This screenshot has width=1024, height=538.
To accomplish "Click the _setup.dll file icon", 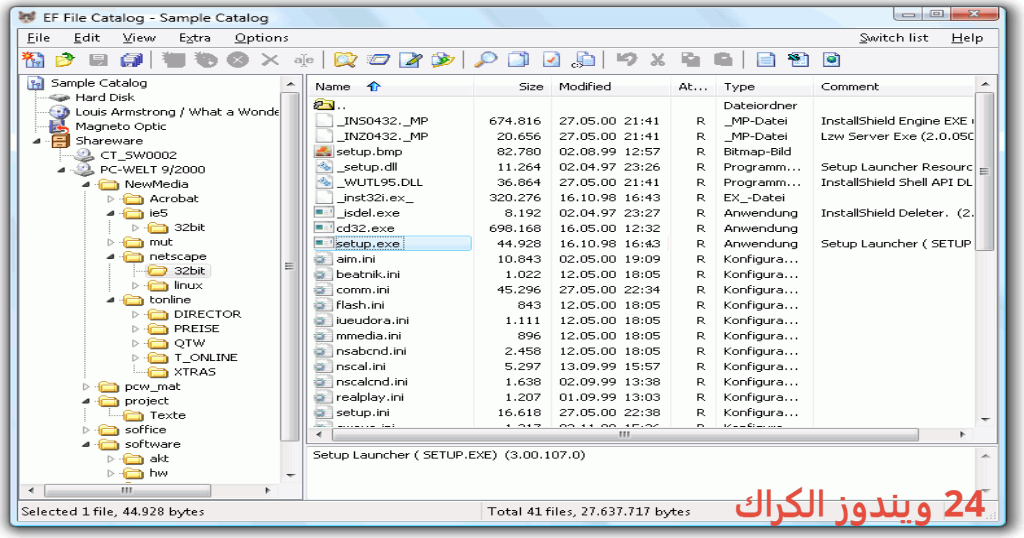I will [x=324, y=166].
